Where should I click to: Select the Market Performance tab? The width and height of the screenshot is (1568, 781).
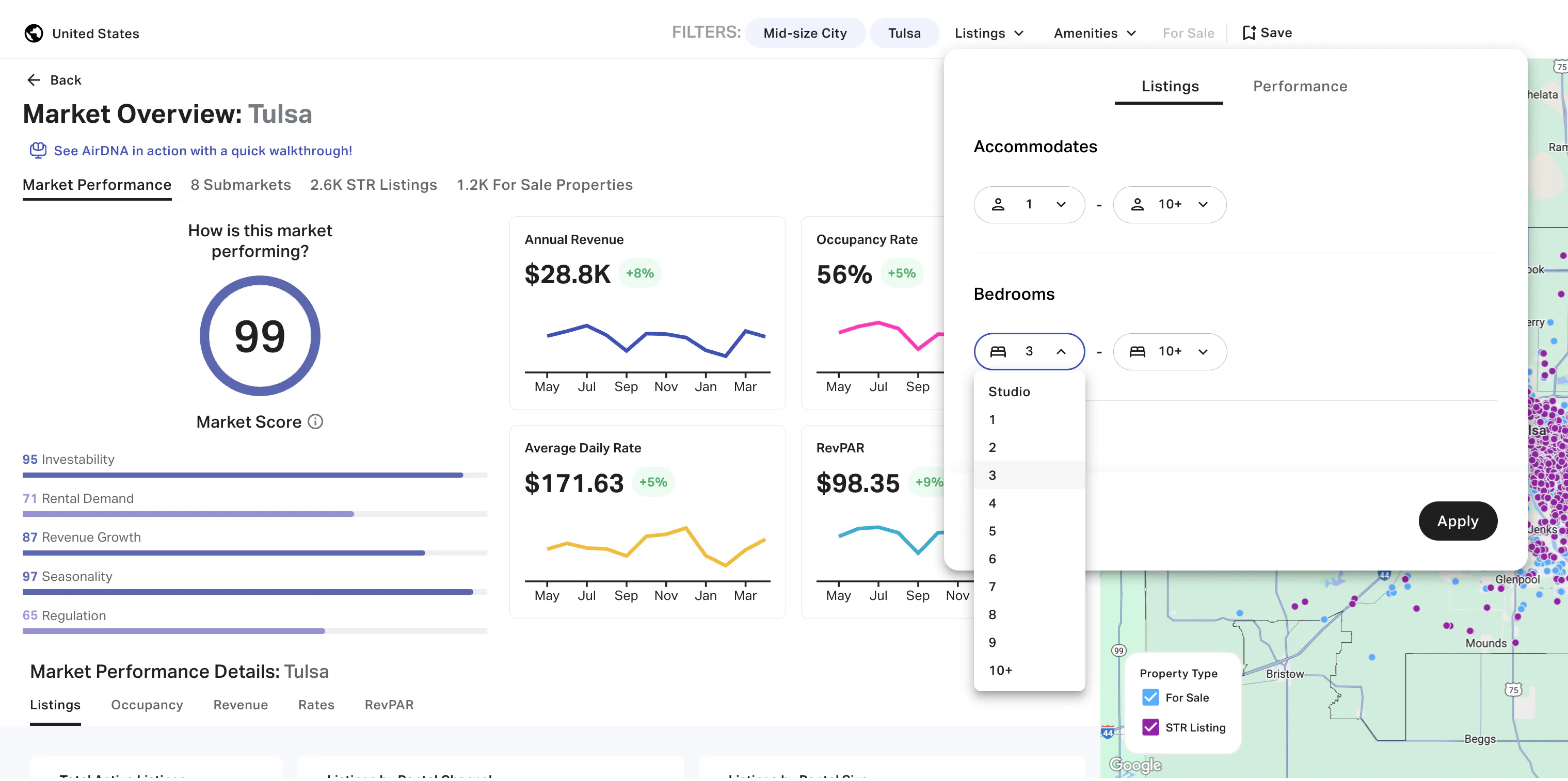click(x=97, y=186)
